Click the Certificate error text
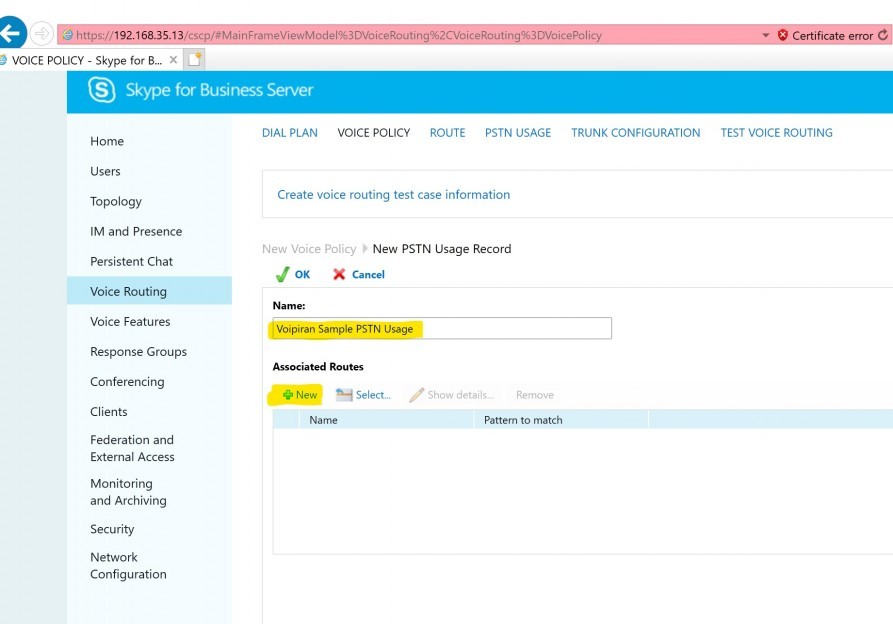The image size is (893, 624). [832, 35]
